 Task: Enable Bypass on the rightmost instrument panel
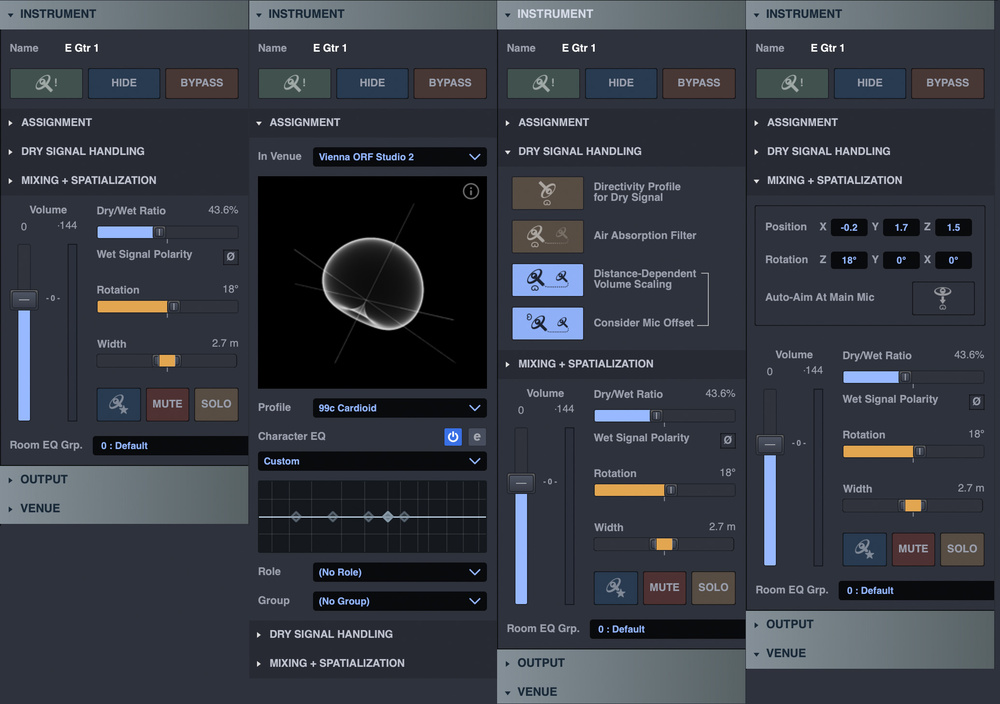click(947, 83)
